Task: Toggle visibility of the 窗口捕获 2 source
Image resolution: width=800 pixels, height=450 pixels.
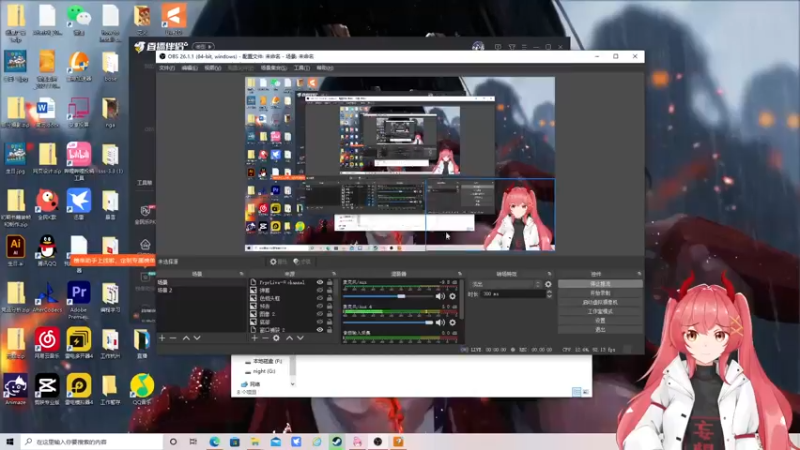Action: pyautogui.click(x=320, y=330)
